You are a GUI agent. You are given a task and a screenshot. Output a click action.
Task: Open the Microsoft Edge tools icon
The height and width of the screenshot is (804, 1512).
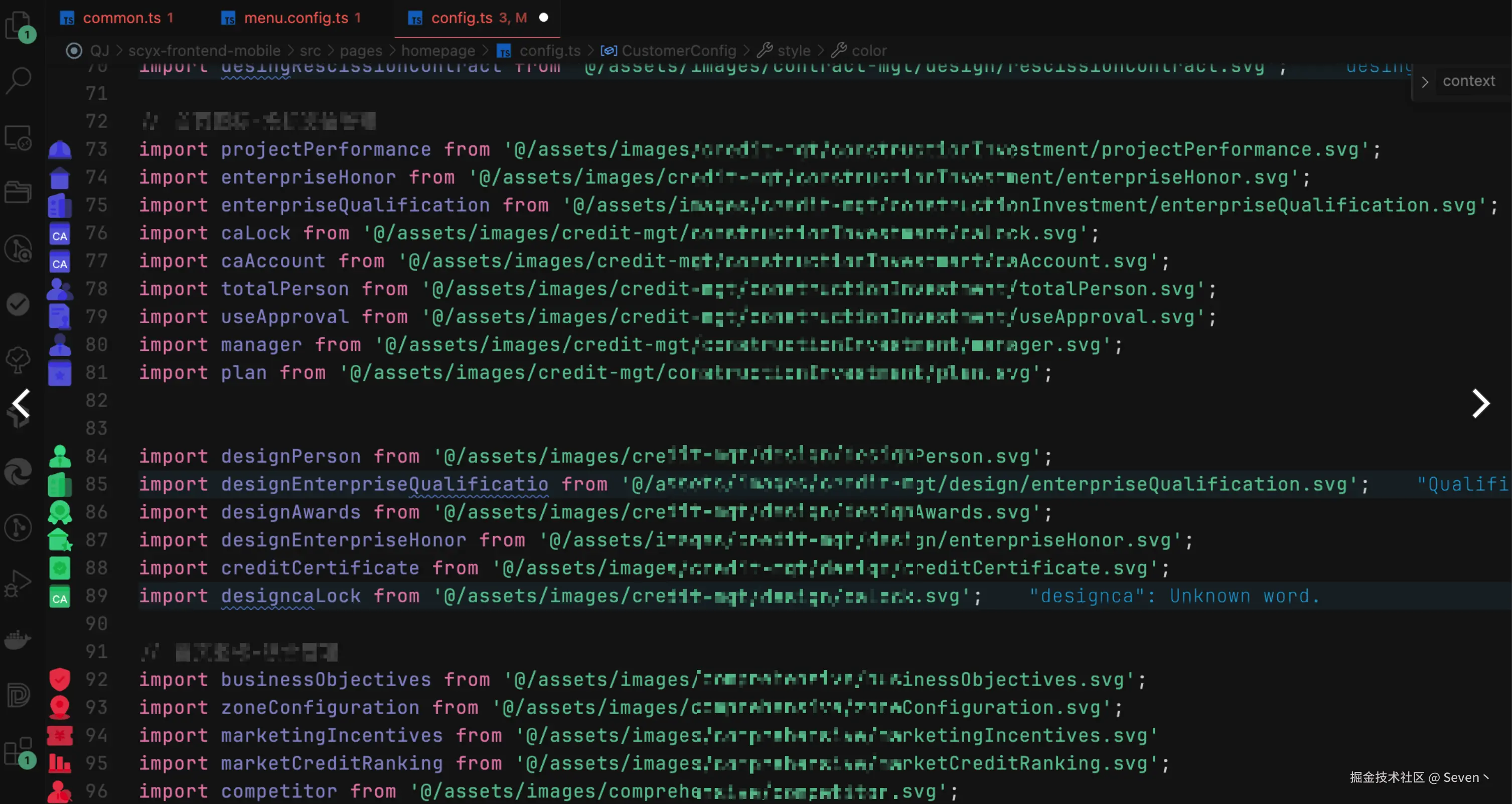coord(19,471)
